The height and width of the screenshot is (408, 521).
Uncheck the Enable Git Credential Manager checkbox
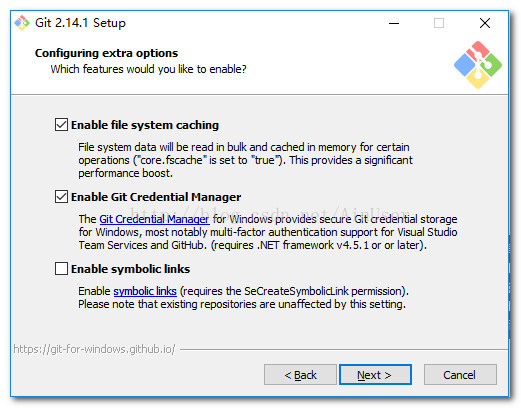(61, 197)
